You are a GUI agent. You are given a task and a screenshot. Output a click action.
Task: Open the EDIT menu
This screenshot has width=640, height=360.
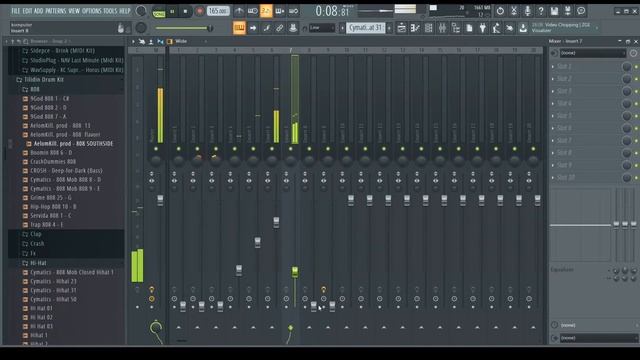27,11
